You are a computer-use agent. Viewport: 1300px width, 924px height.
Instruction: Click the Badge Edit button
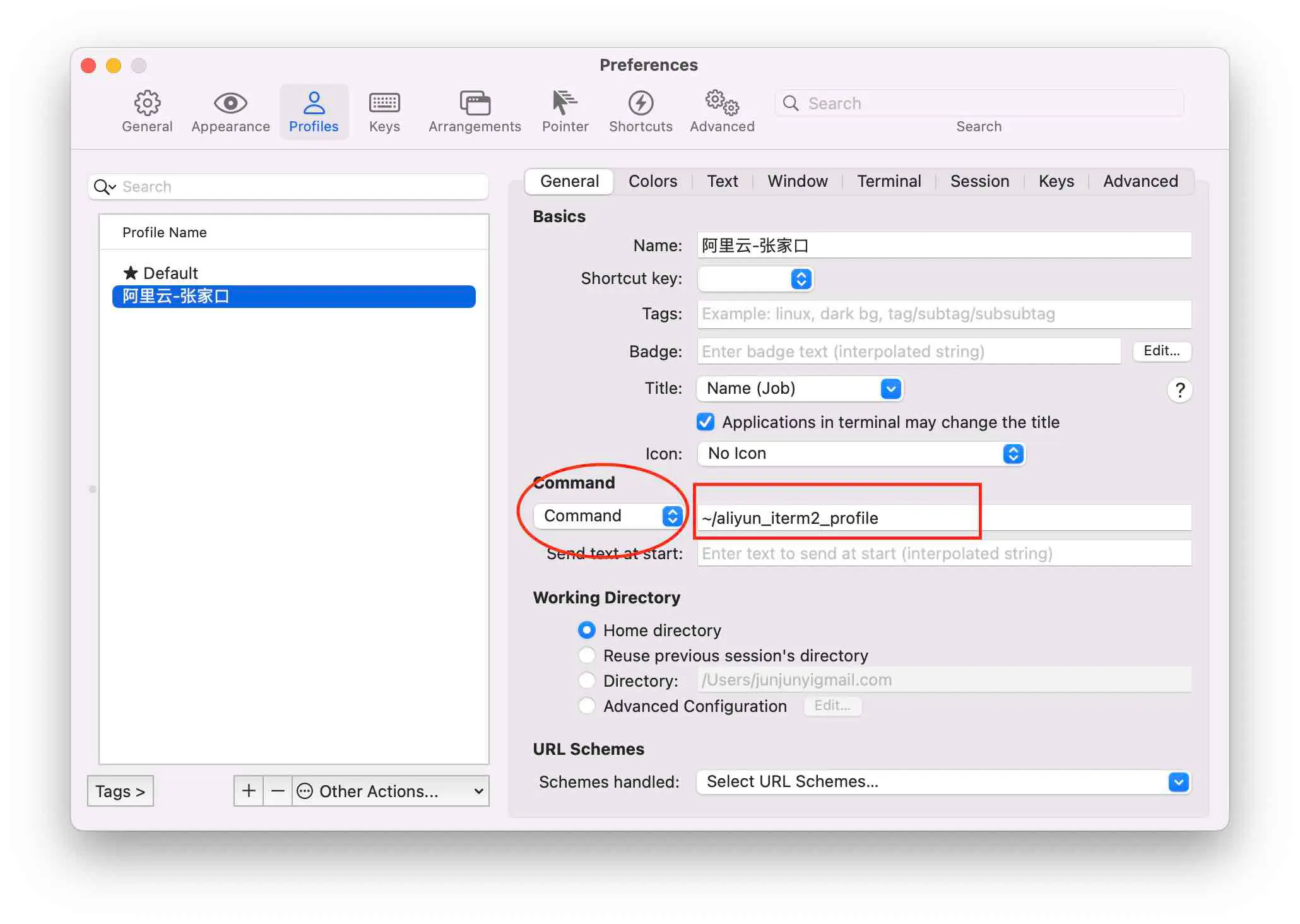click(1161, 351)
